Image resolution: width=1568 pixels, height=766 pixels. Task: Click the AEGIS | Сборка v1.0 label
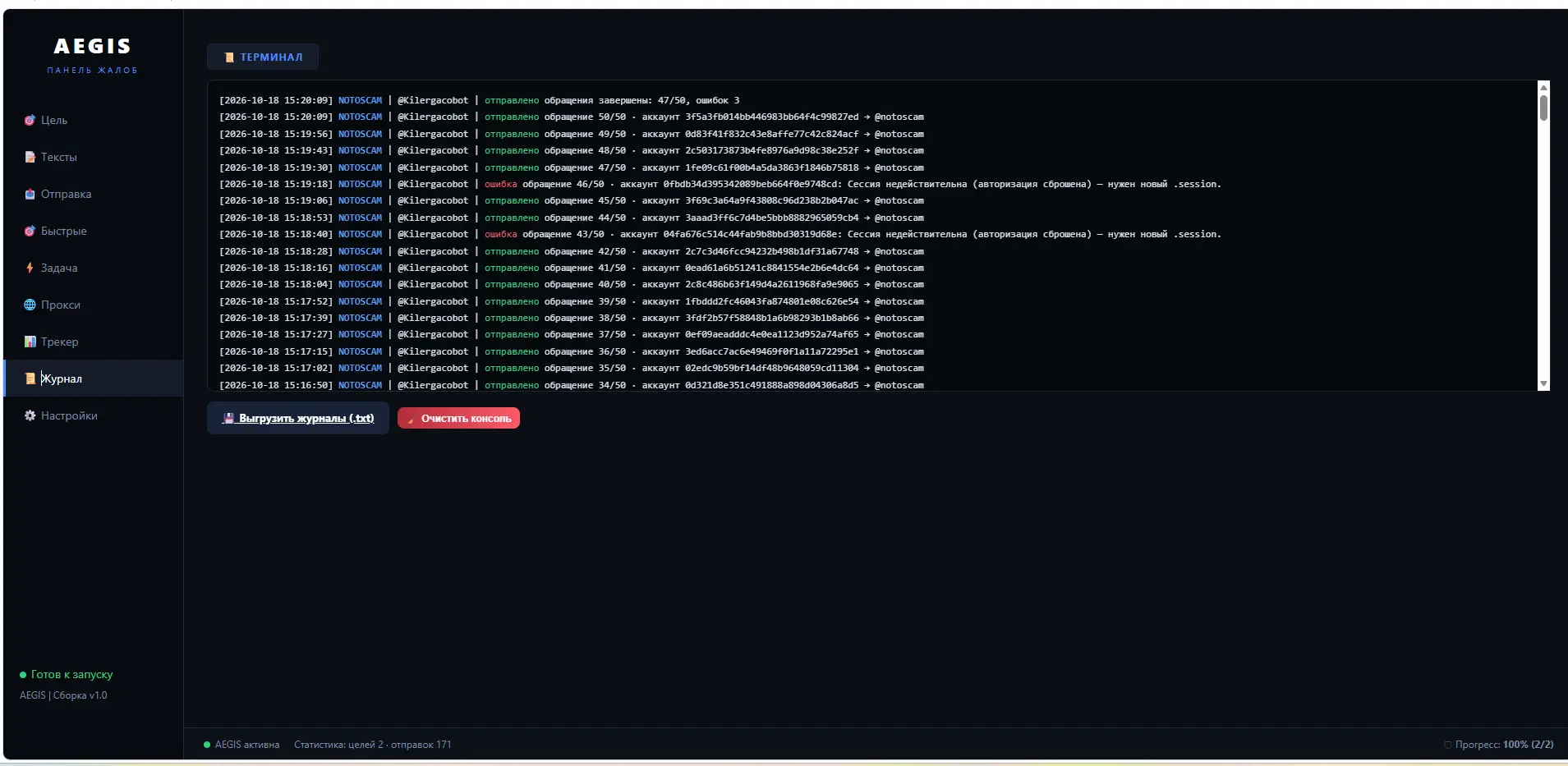click(x=63, y=695)
